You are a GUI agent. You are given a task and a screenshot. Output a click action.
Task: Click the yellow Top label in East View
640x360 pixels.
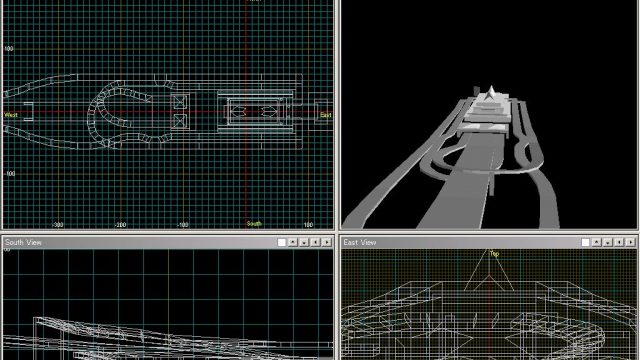494,254
